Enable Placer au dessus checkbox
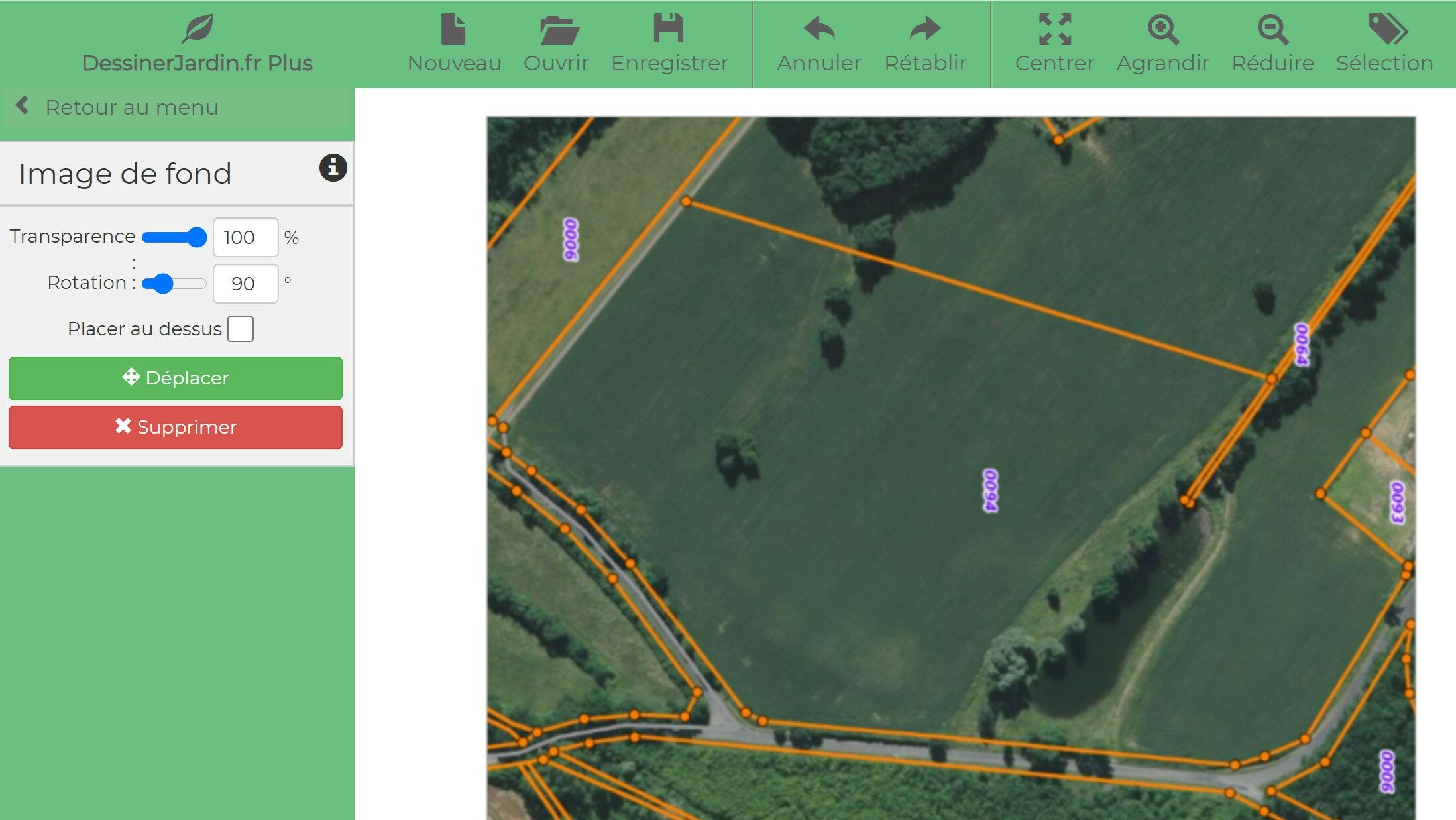 coord(241,329)
